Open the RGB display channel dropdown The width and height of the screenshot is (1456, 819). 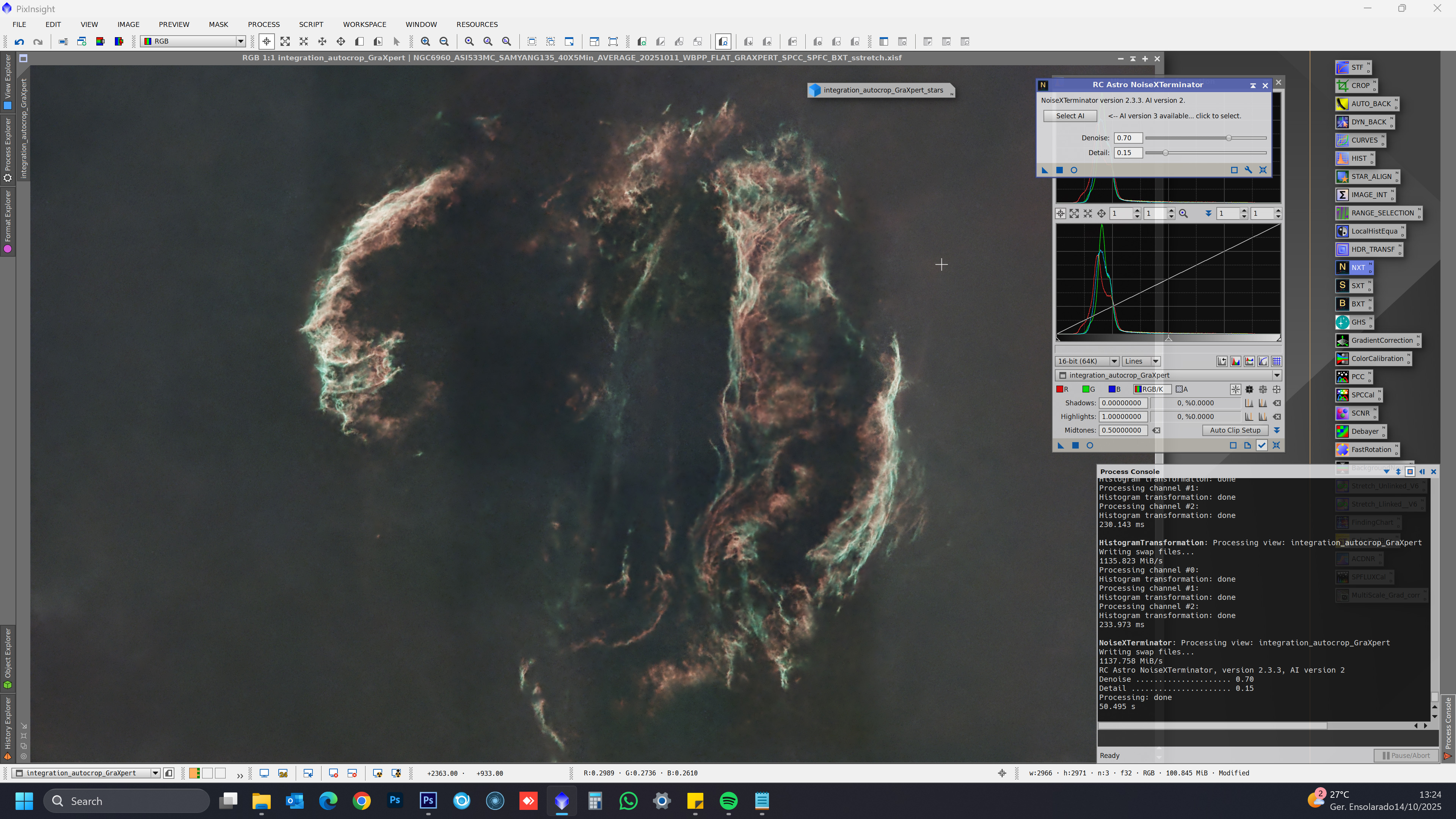coord(193,41)
